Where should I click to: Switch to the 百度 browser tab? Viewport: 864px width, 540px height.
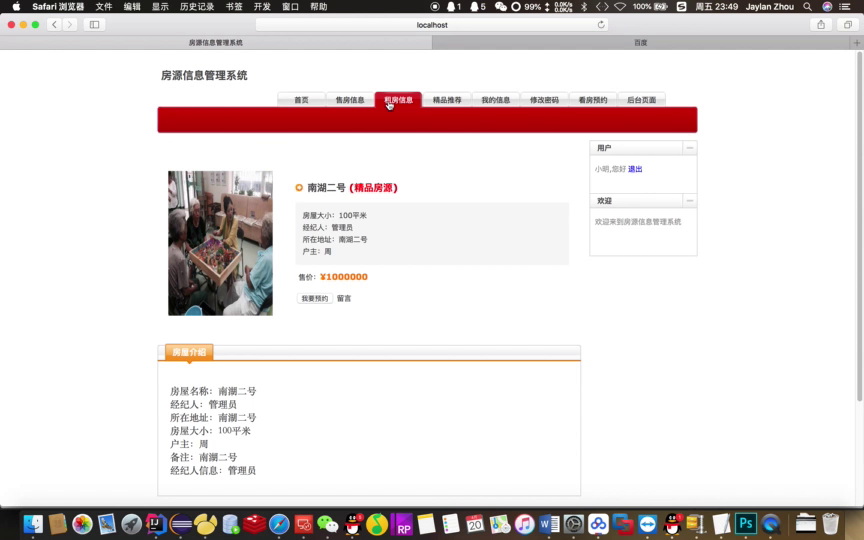point(641,42)
